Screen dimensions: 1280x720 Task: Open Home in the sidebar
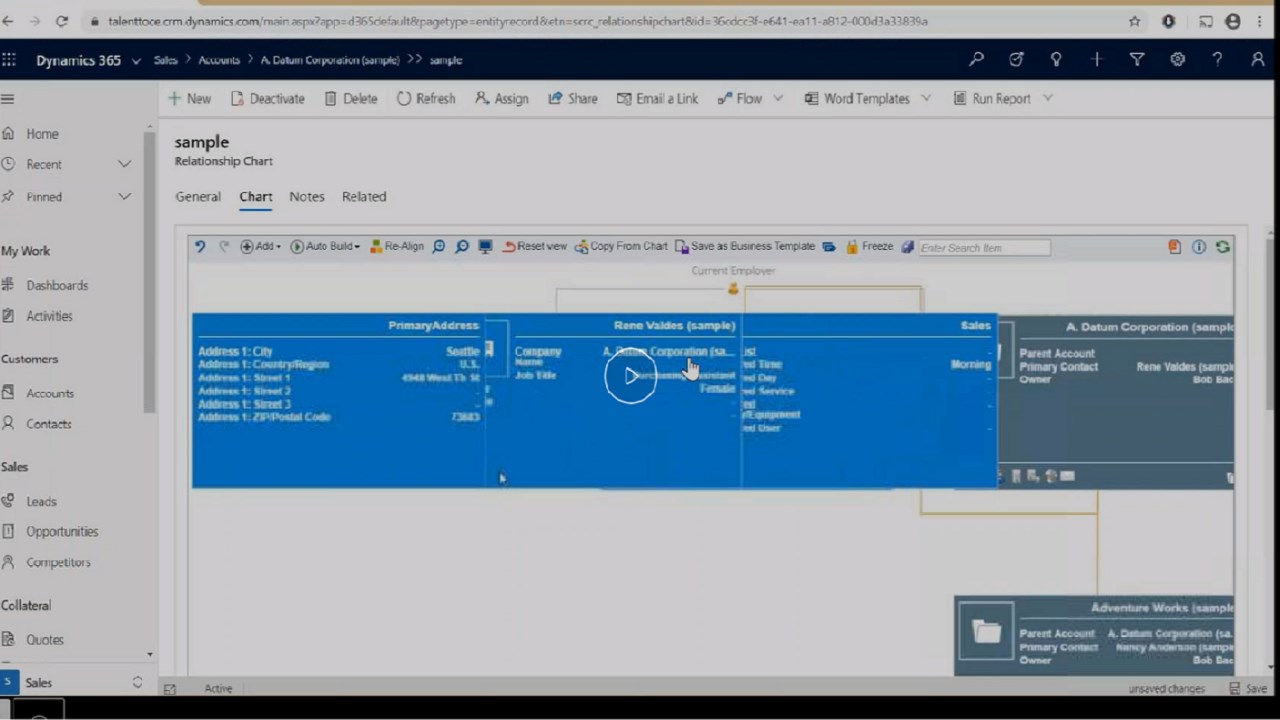(42, 134)
